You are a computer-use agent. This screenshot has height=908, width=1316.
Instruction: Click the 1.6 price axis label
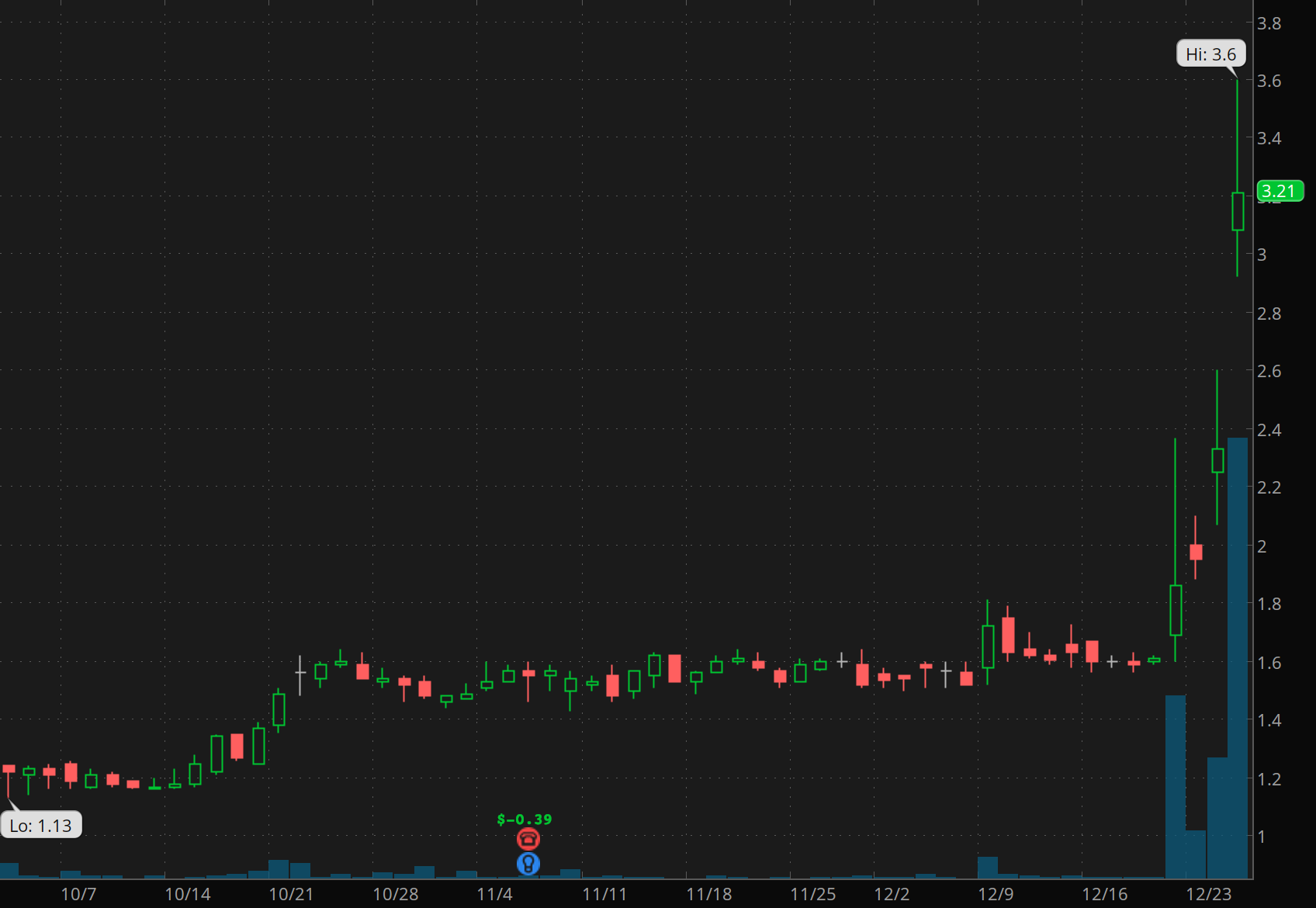point(1269,663)
